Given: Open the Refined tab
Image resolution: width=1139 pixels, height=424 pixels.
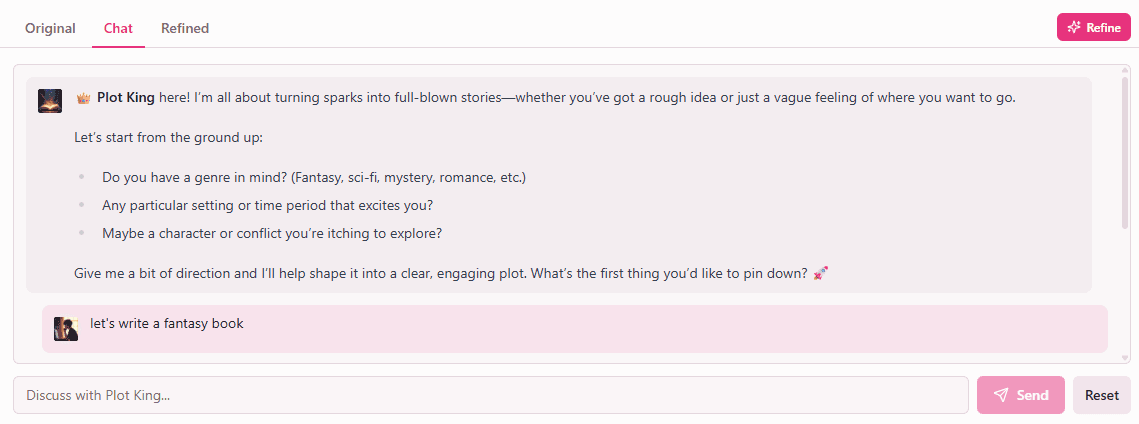Looking at the screenshot, I should coord(185,28).
